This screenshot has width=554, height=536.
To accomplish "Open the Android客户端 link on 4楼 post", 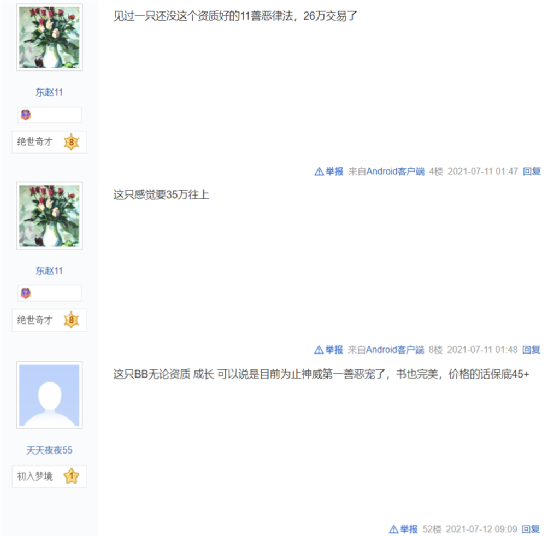I will (395, 171).
